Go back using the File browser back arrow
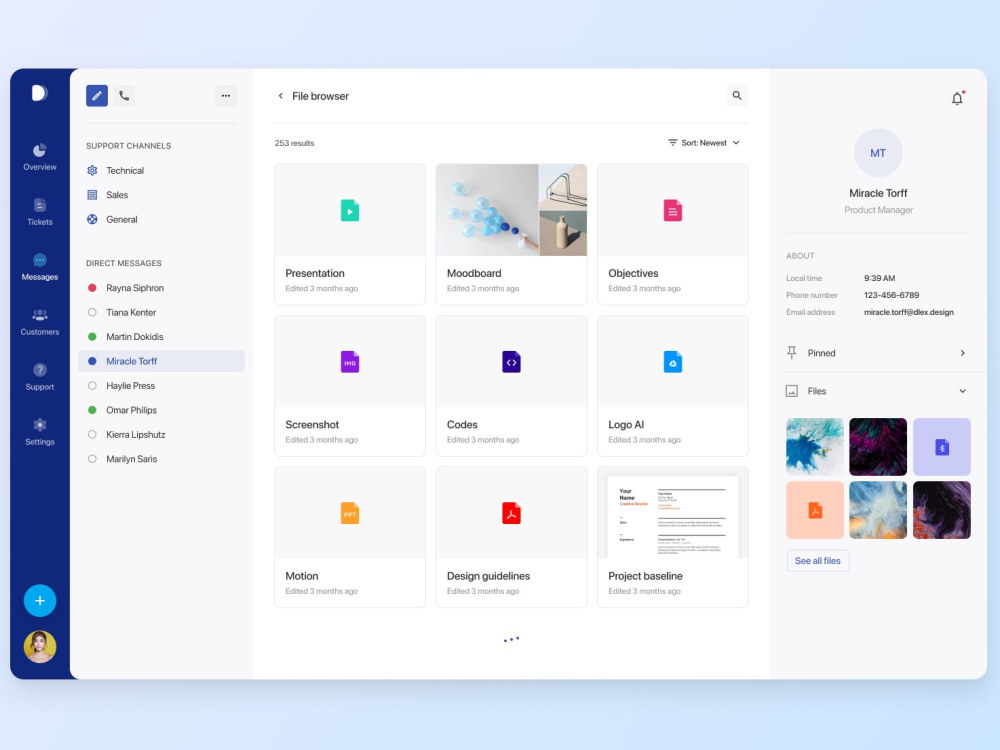The width and height of the screenshot is (1000, 750). pos(280,96)
